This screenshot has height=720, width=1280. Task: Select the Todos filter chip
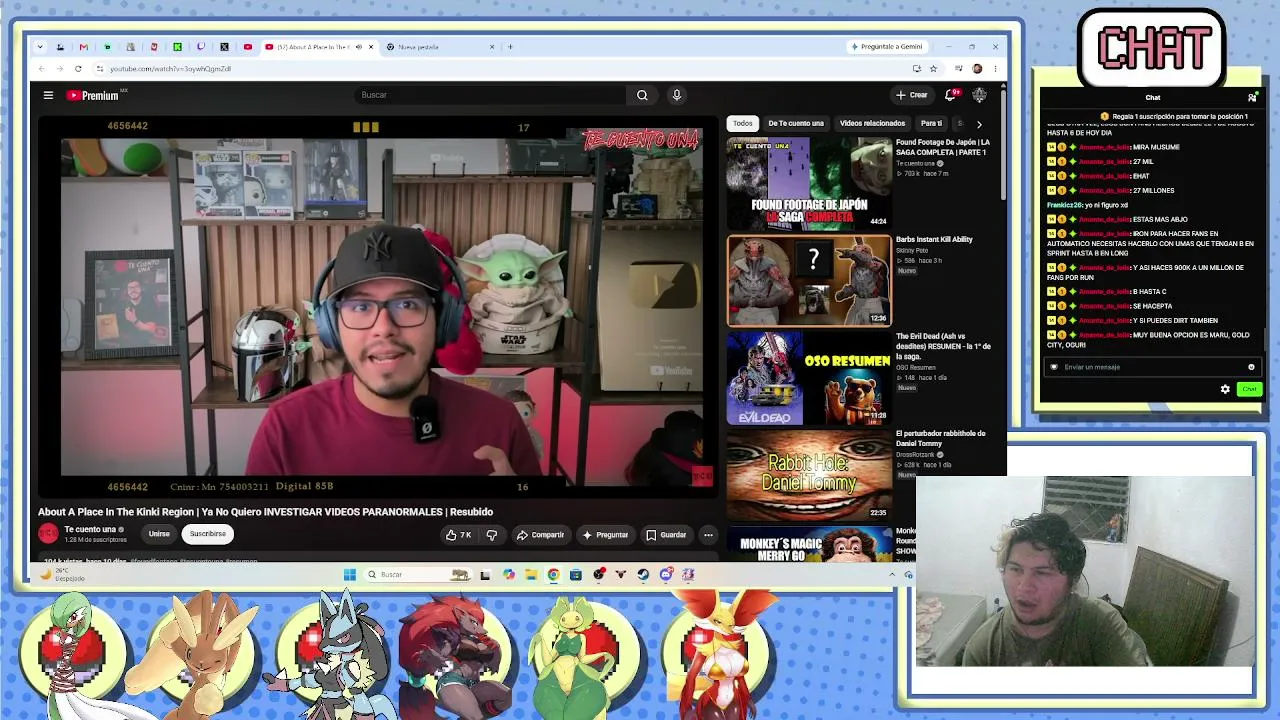click(742, 123)
